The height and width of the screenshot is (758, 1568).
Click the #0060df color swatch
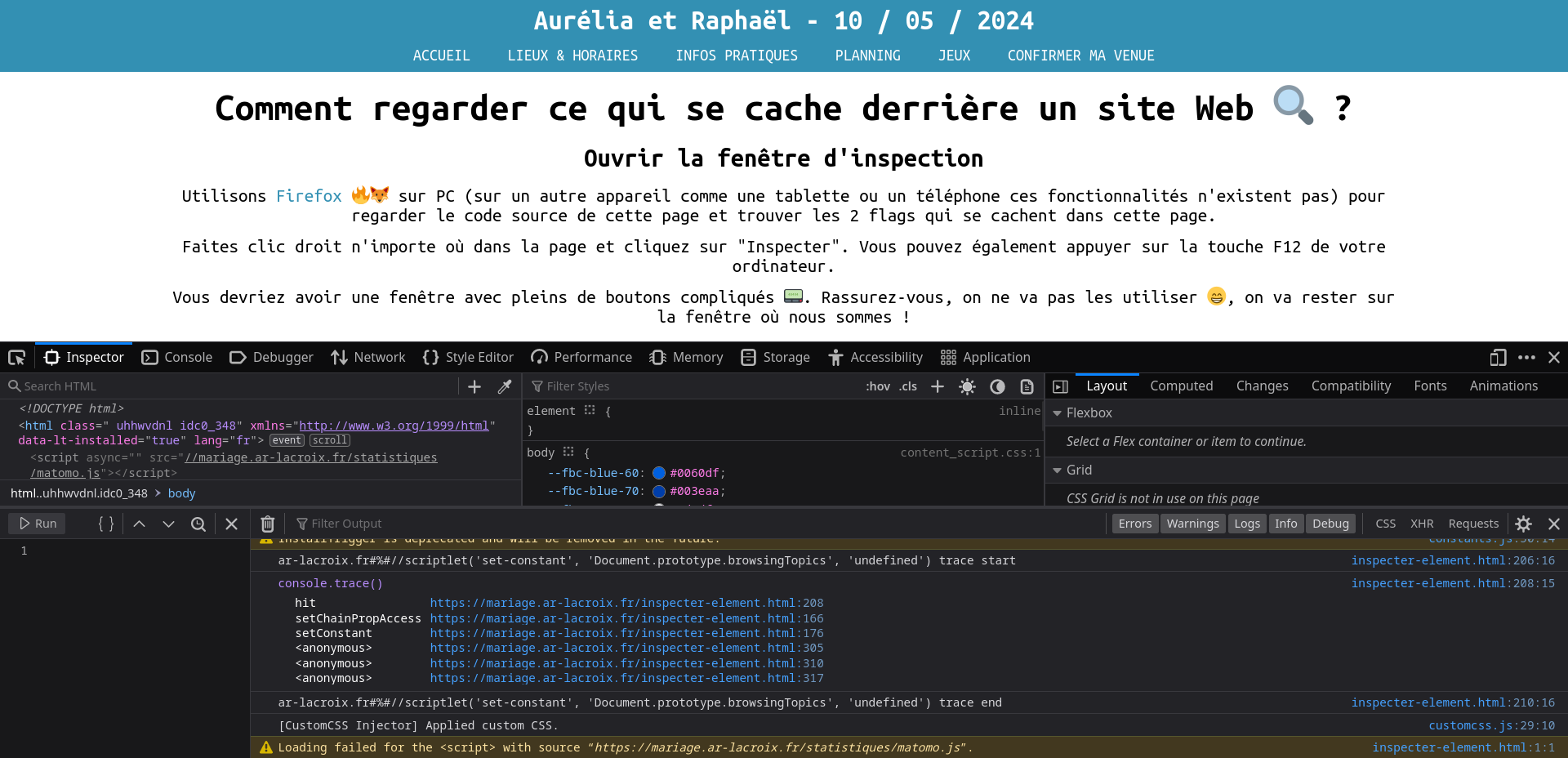tap(659, 473)
